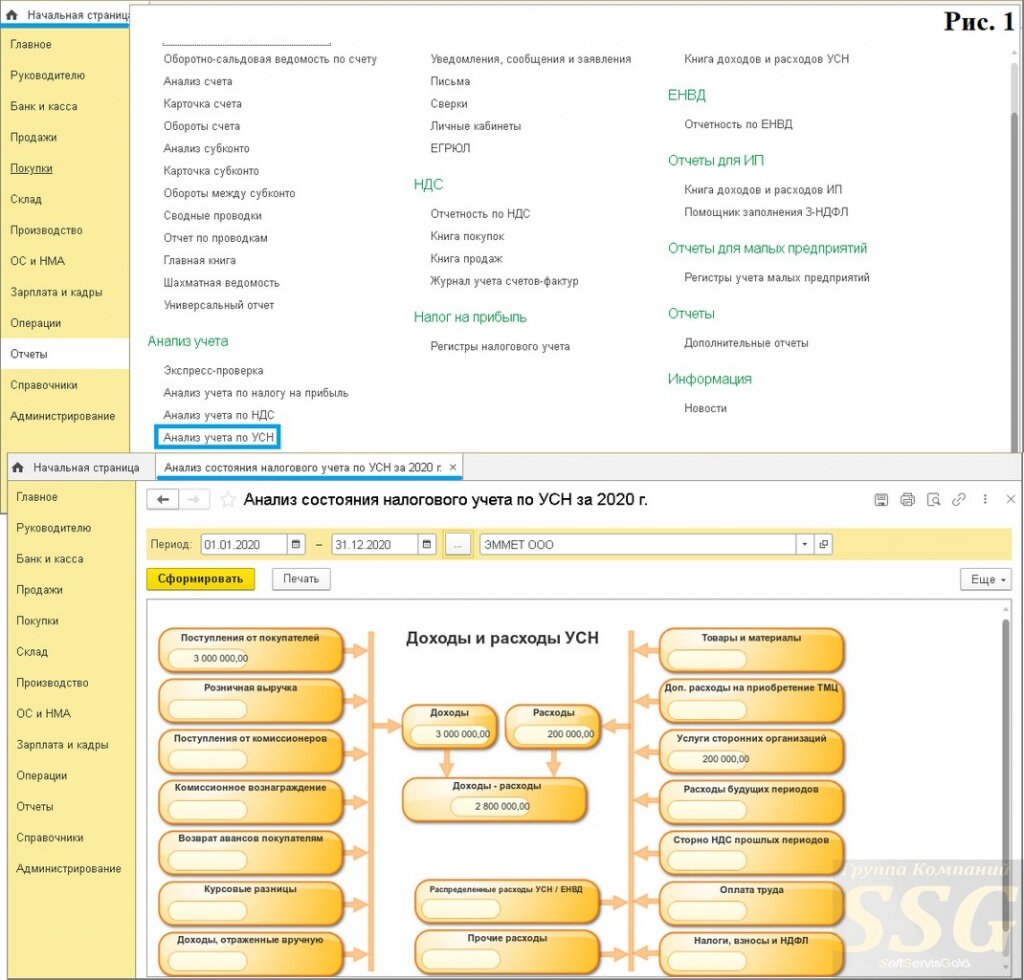Expand the ЭММЕТ ООО organization dropdown

click(805, 544)
